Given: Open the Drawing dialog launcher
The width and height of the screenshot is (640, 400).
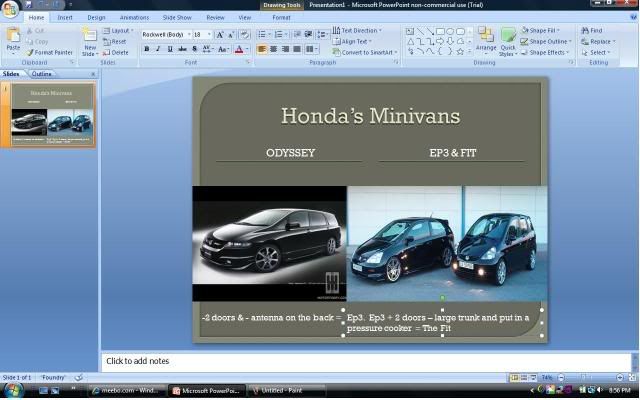Looking at the screenshot, I should (x=571, y=62).
